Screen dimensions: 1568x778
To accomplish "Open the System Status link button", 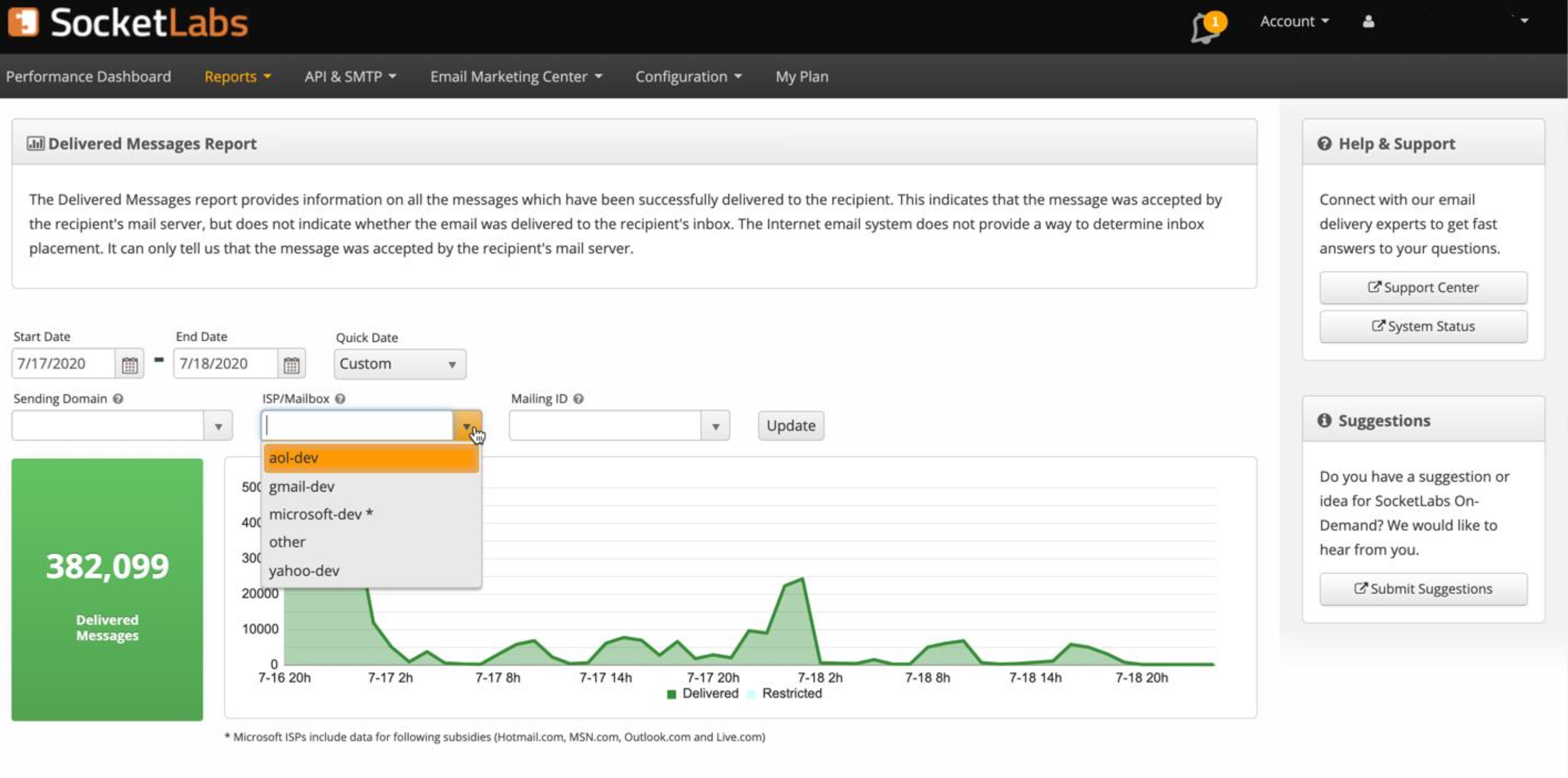I will [1423, 326].
